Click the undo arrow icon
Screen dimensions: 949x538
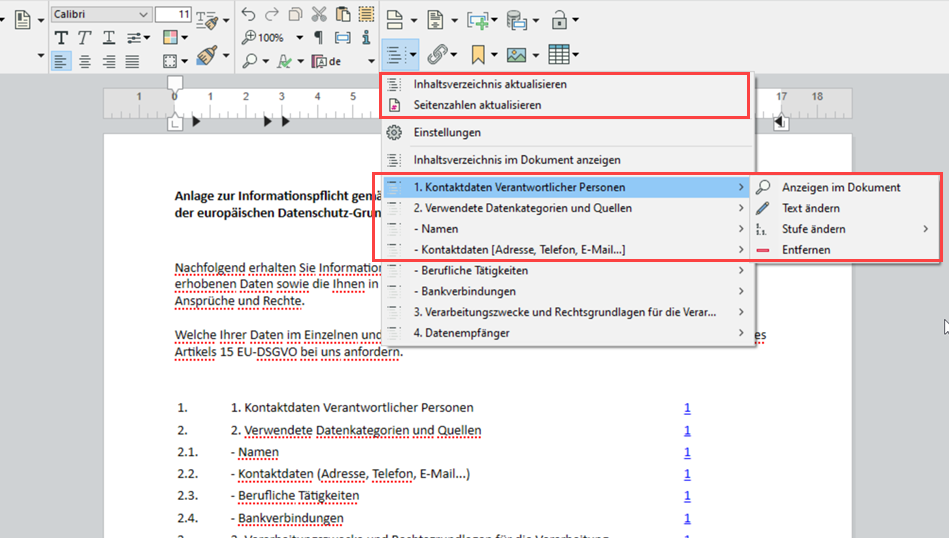point(248,14)
